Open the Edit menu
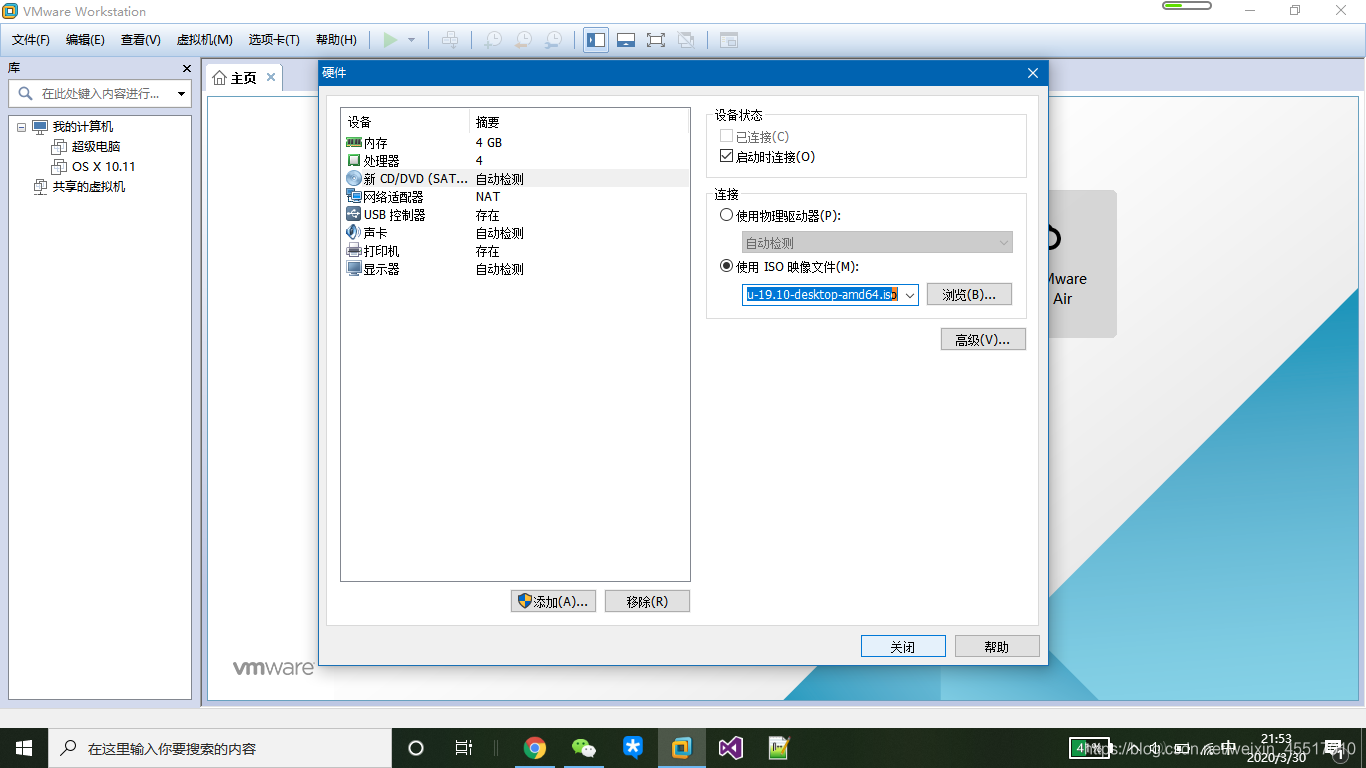The height and width of the screenshot is (768, 1366). tap(85, 40)
